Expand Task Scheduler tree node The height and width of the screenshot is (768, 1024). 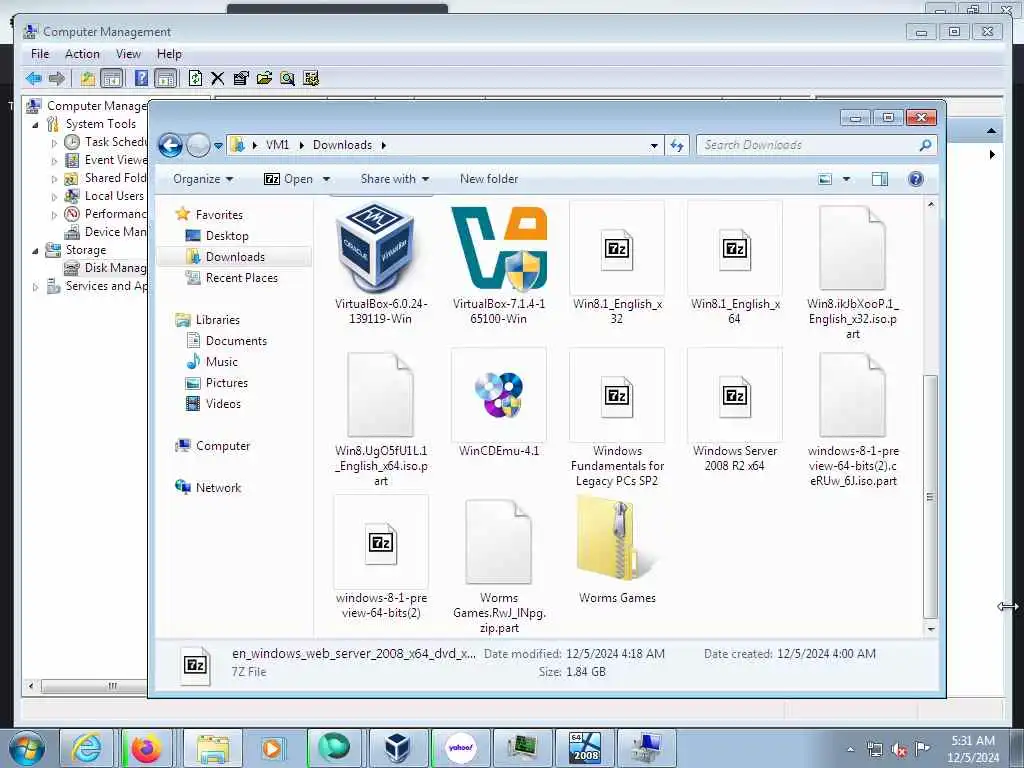[x=54, y=142]
